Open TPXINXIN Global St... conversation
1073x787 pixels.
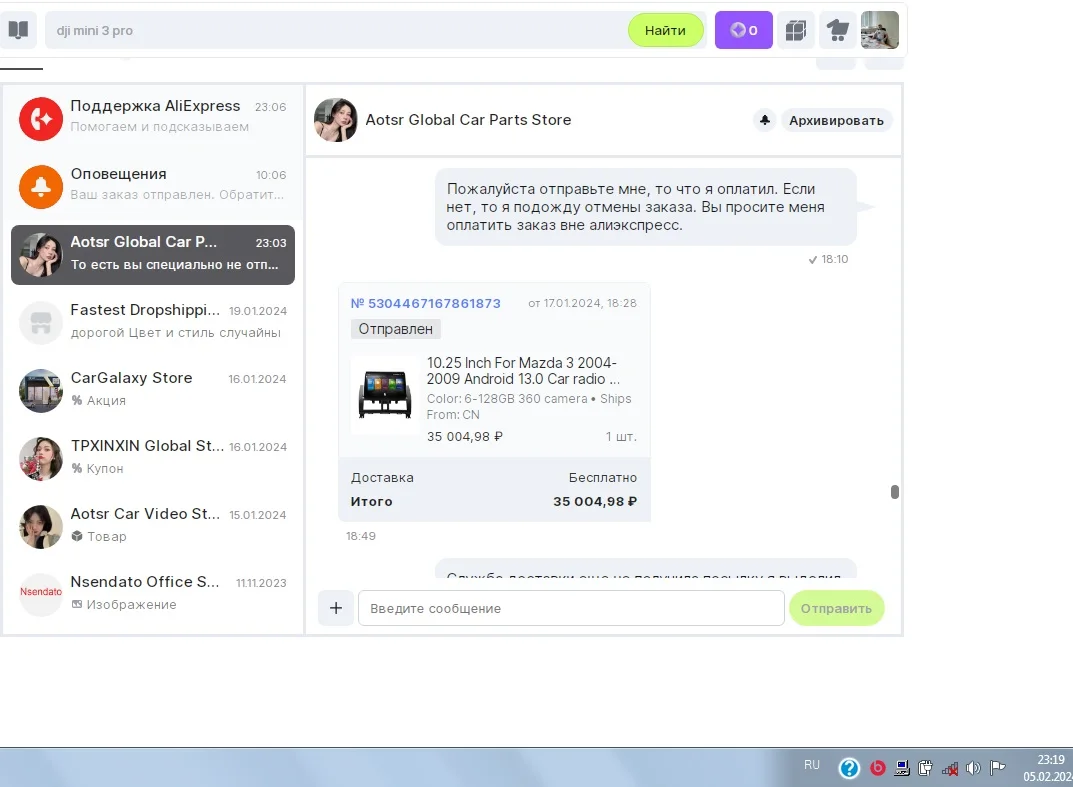click(153, 458)
